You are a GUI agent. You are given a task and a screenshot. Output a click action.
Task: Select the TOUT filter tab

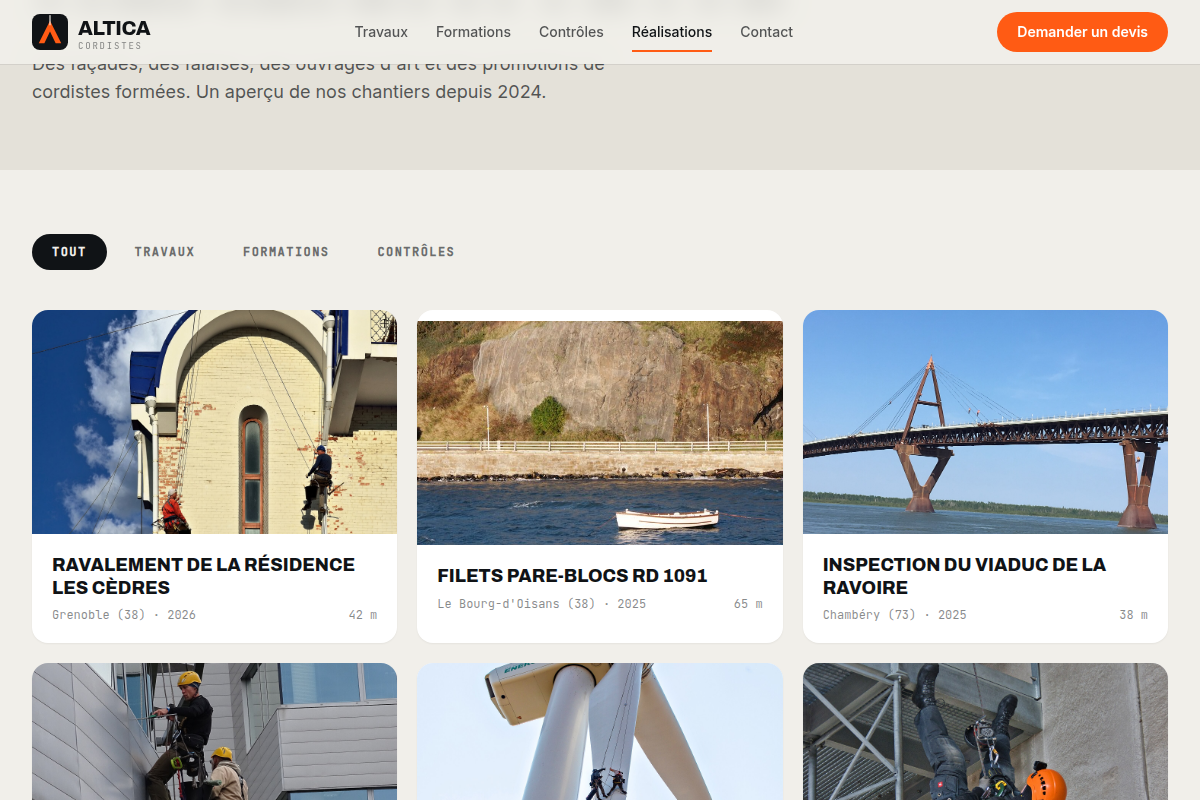pos(69,252)
